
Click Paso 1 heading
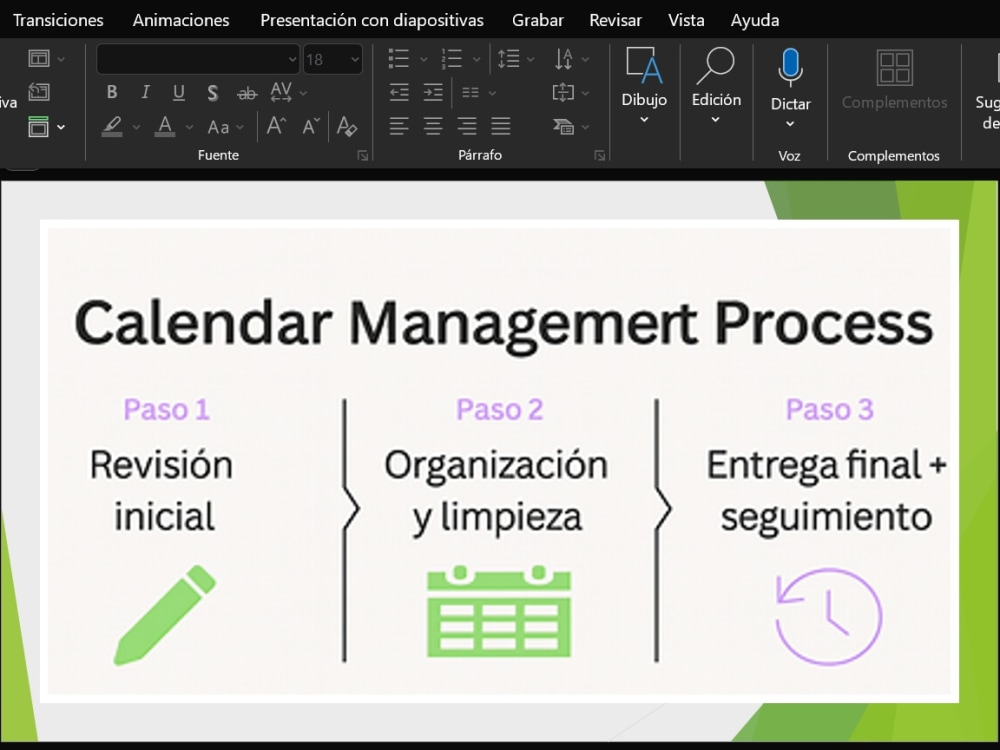pos(166,409)
